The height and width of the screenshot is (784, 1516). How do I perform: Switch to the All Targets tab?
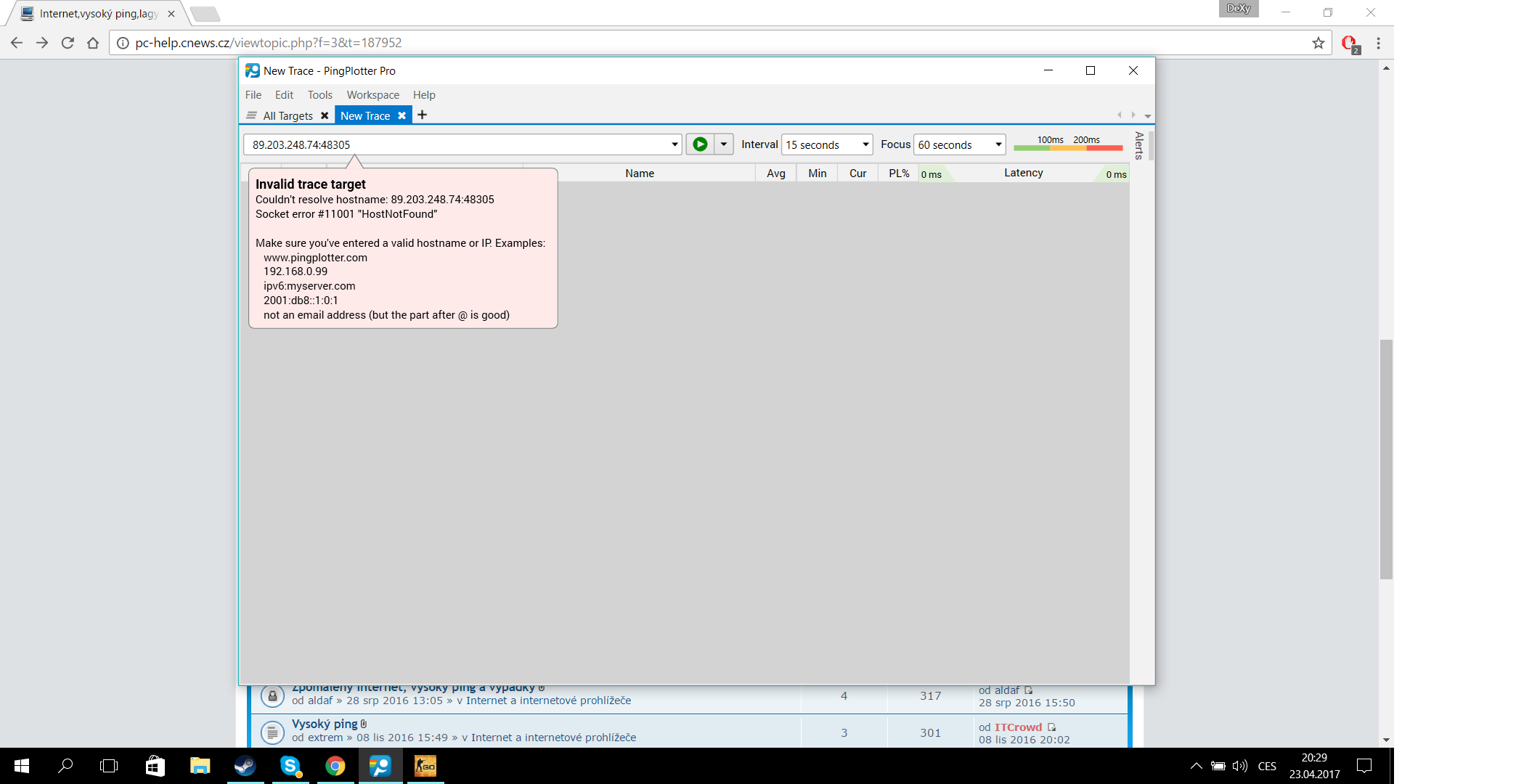[288, 115]
